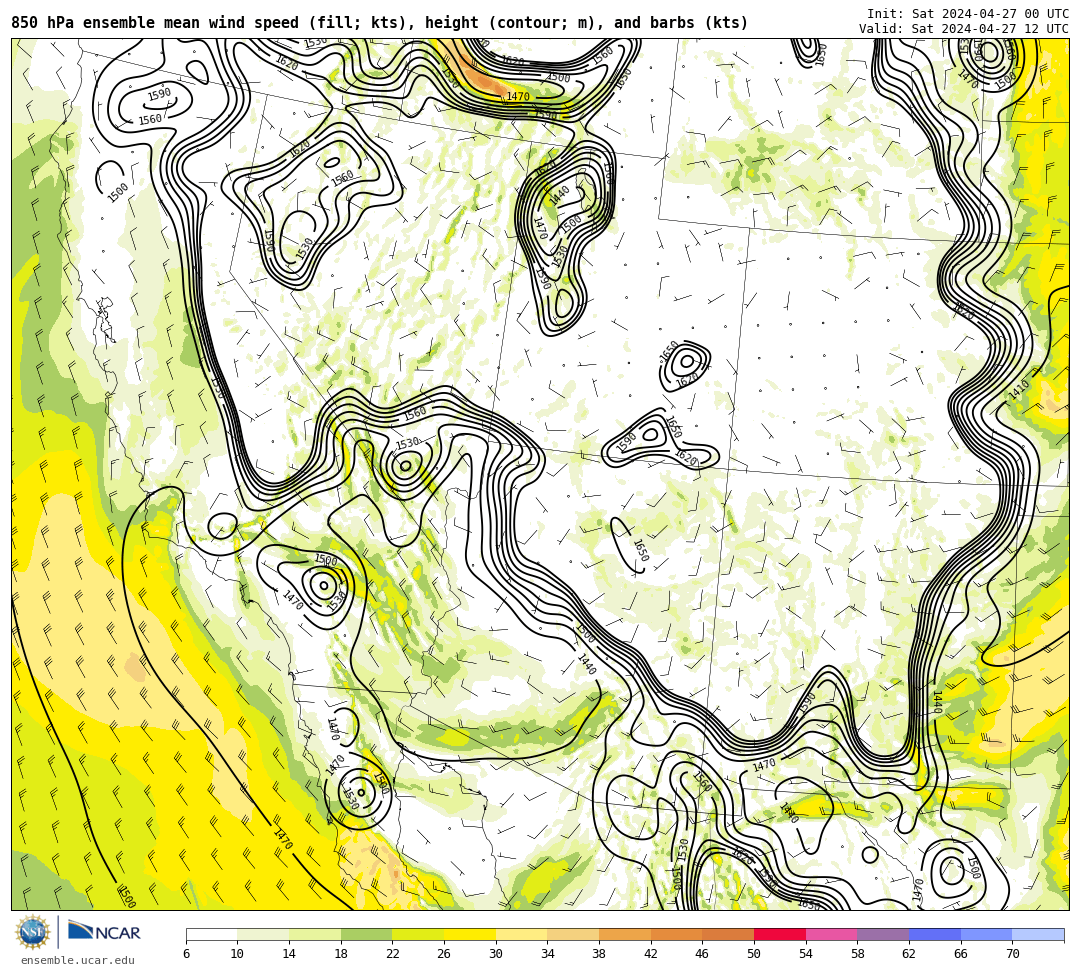Pick the orange 38–42 kts colorbar segment
The width and height of the screenshot is (1080, 973).
pyautogui.click(x=625, y=934)
